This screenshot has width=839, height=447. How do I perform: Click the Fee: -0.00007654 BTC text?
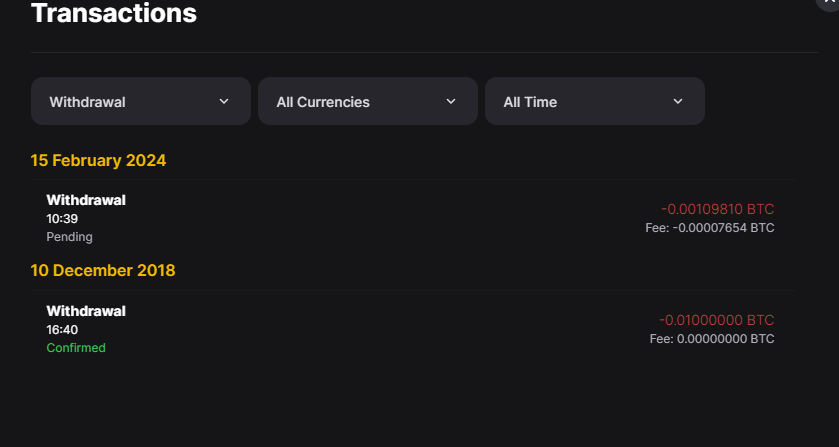[710, 228]
